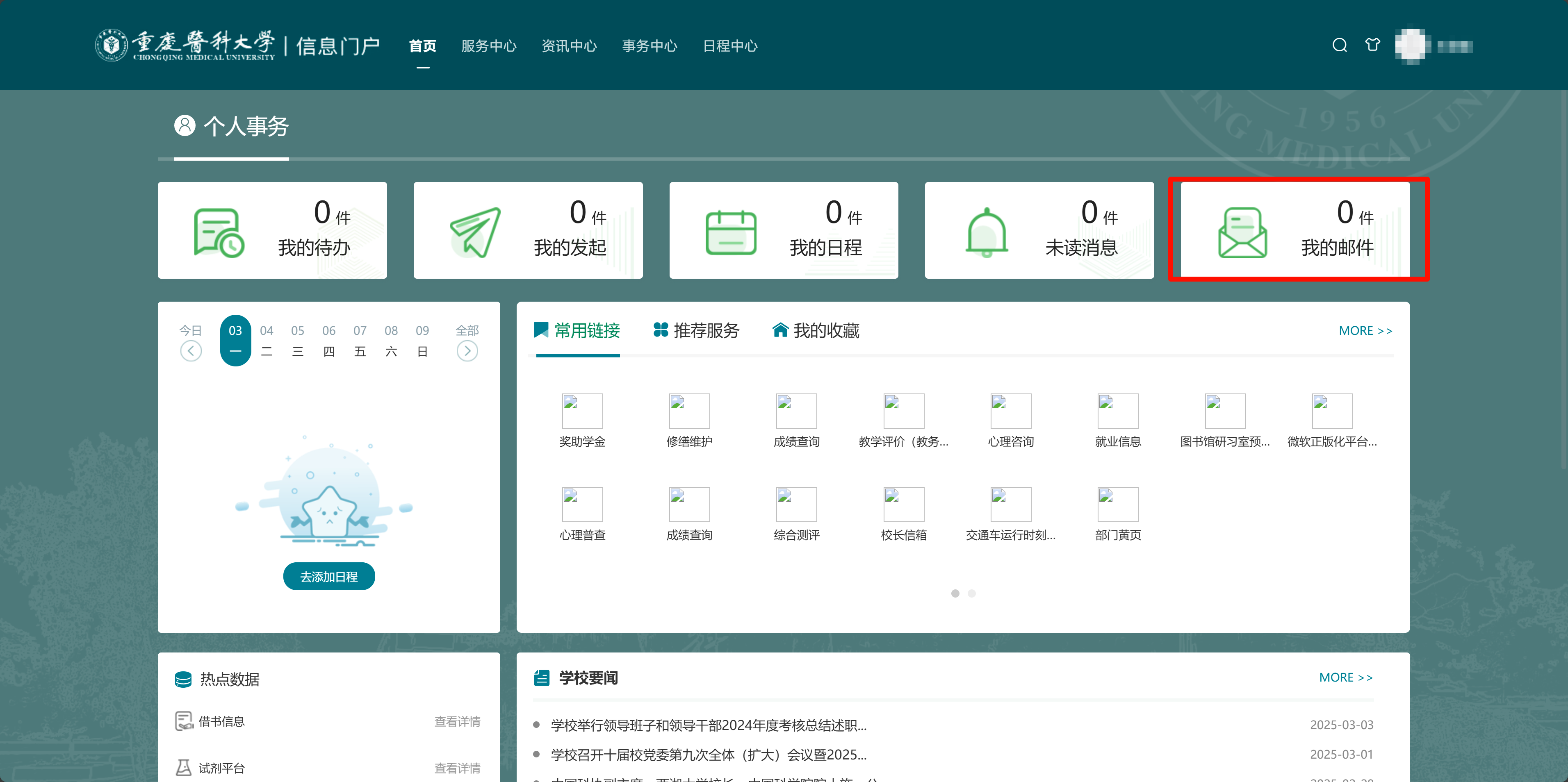
Task: Open the 校长信箱 shortcut icon
Action: [903, 504]
